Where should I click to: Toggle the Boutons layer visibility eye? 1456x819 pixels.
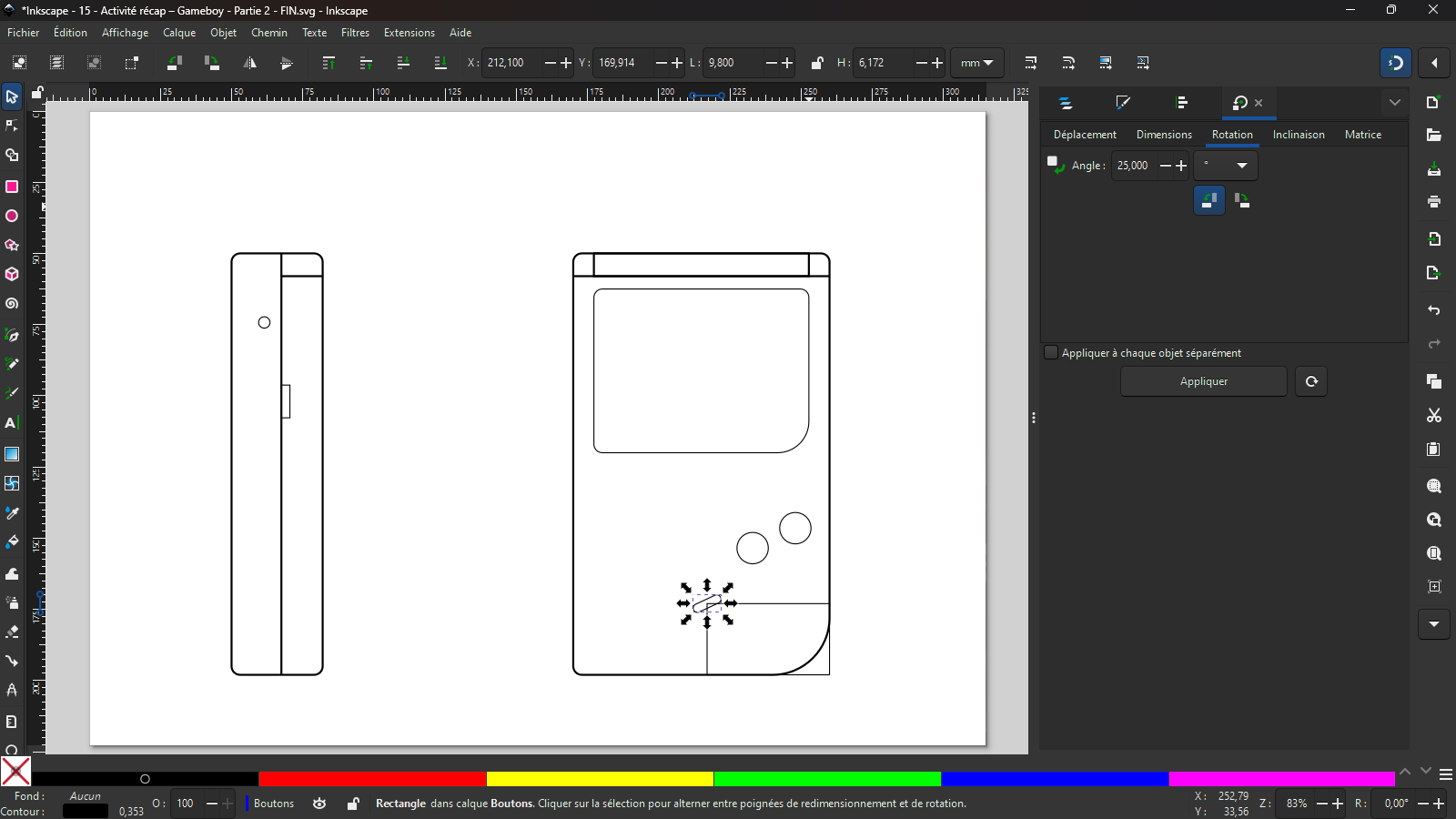click(x=319, y=804)
